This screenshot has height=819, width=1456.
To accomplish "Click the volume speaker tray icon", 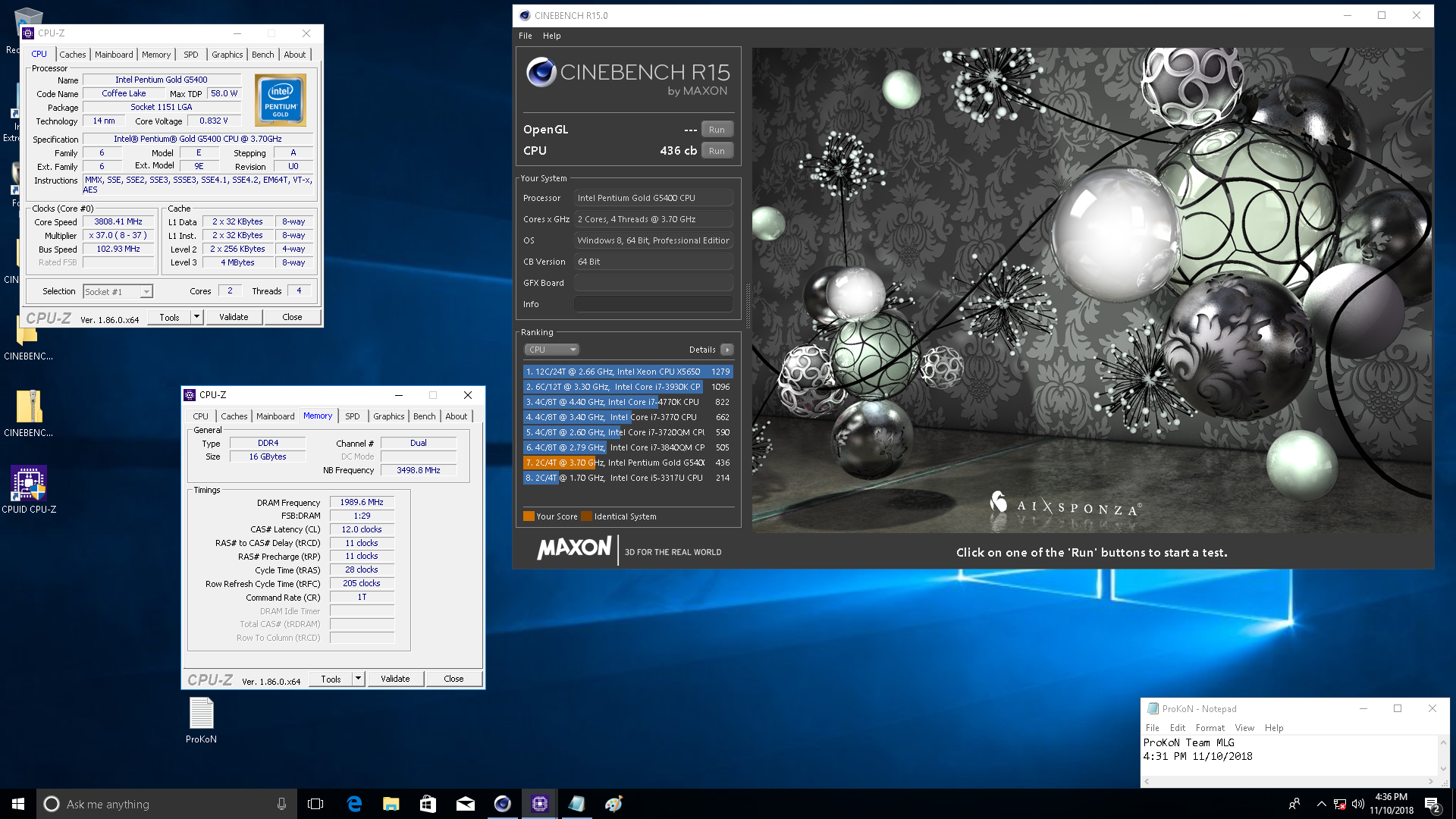I will [x=1357, y=804].
